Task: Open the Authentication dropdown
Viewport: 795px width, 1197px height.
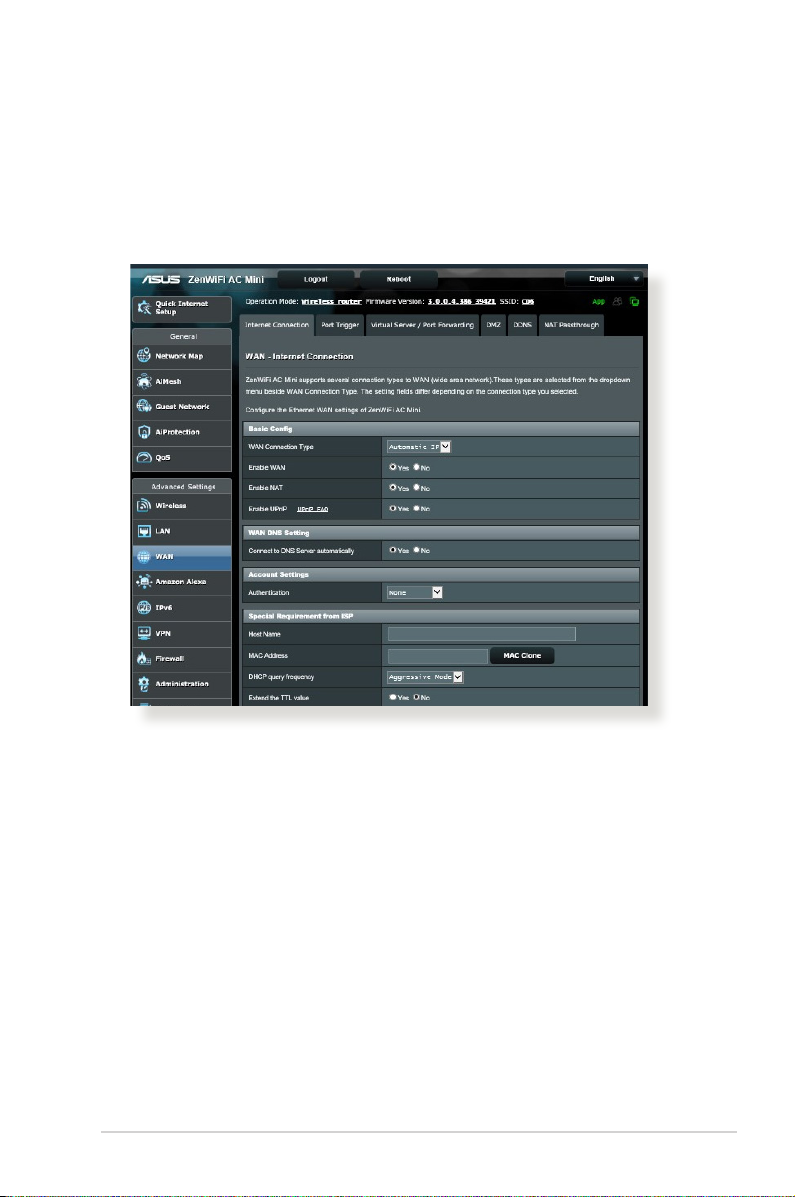Action: [x=415, y=592]
